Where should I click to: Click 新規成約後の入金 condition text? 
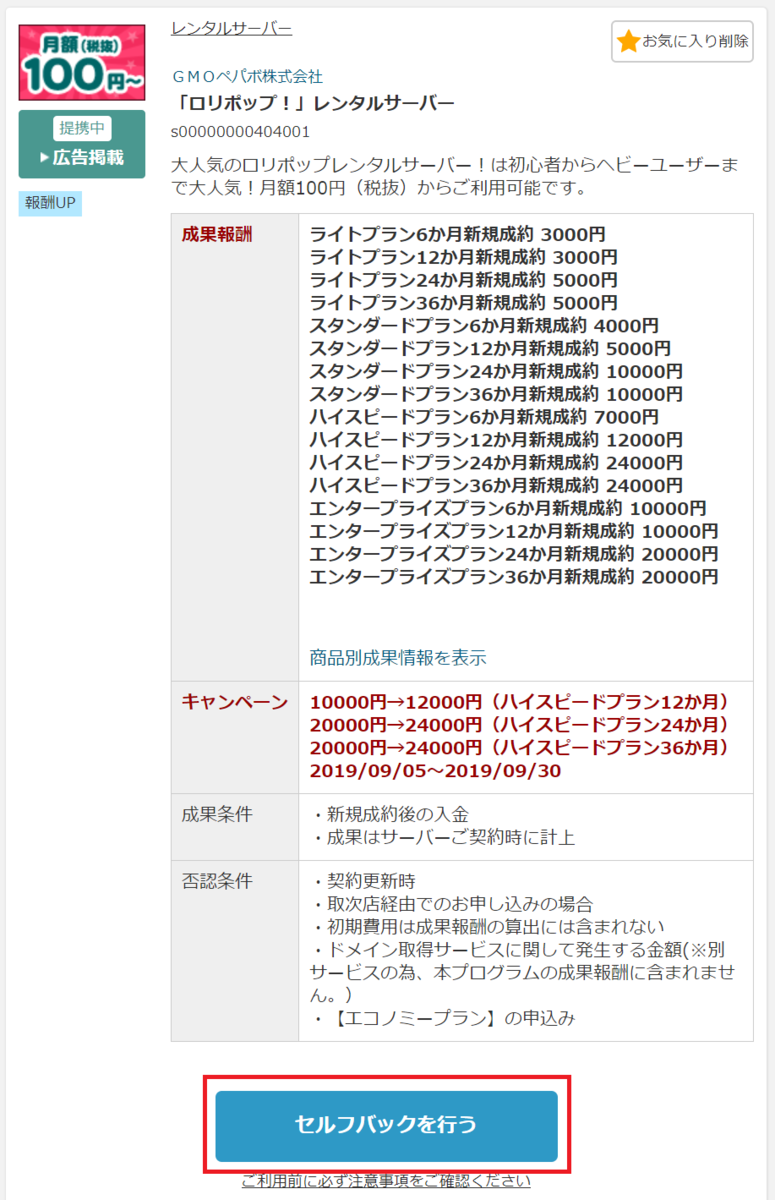coord(389,814)
